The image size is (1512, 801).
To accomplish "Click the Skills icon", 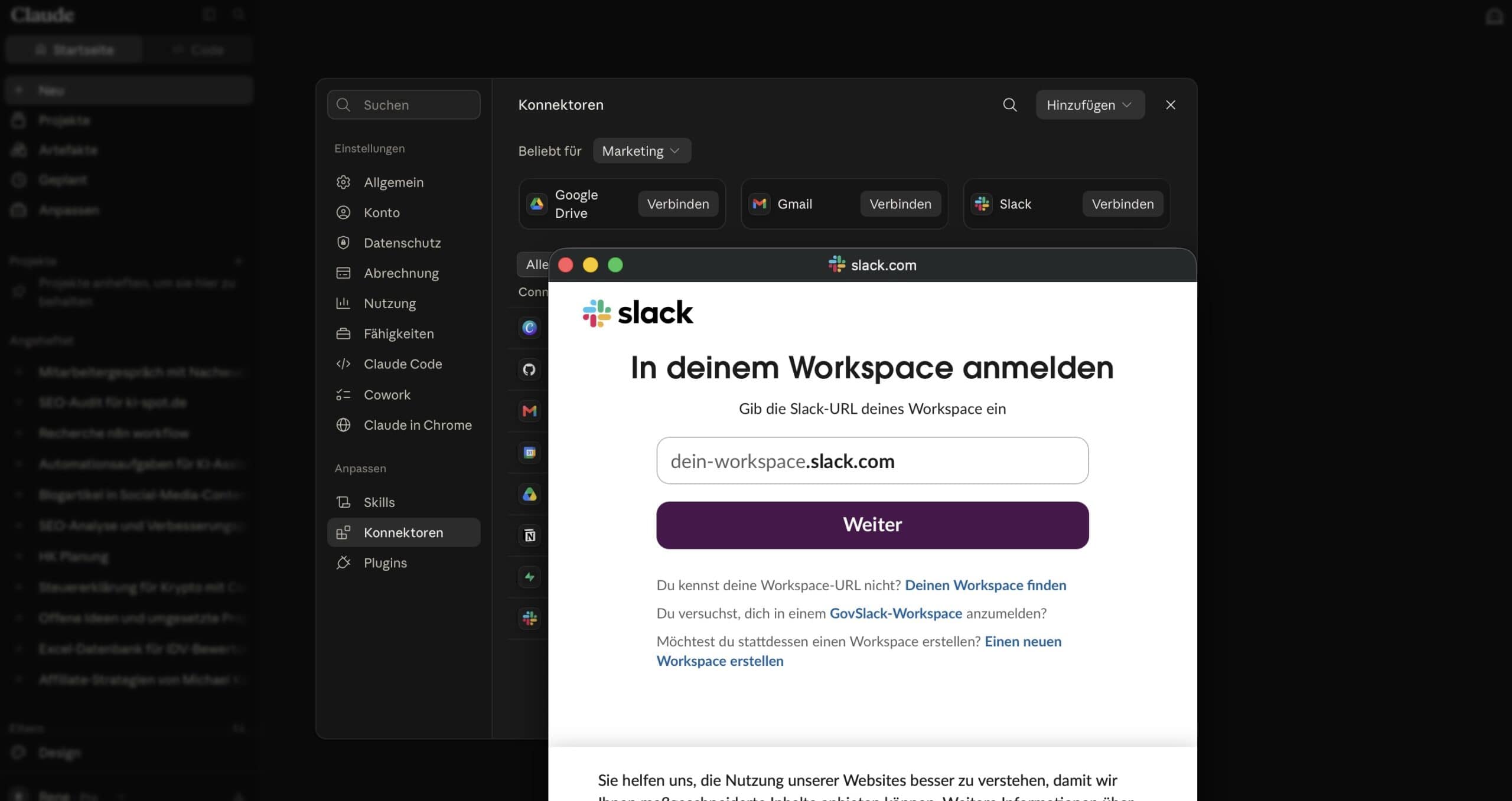I will 343,502.
